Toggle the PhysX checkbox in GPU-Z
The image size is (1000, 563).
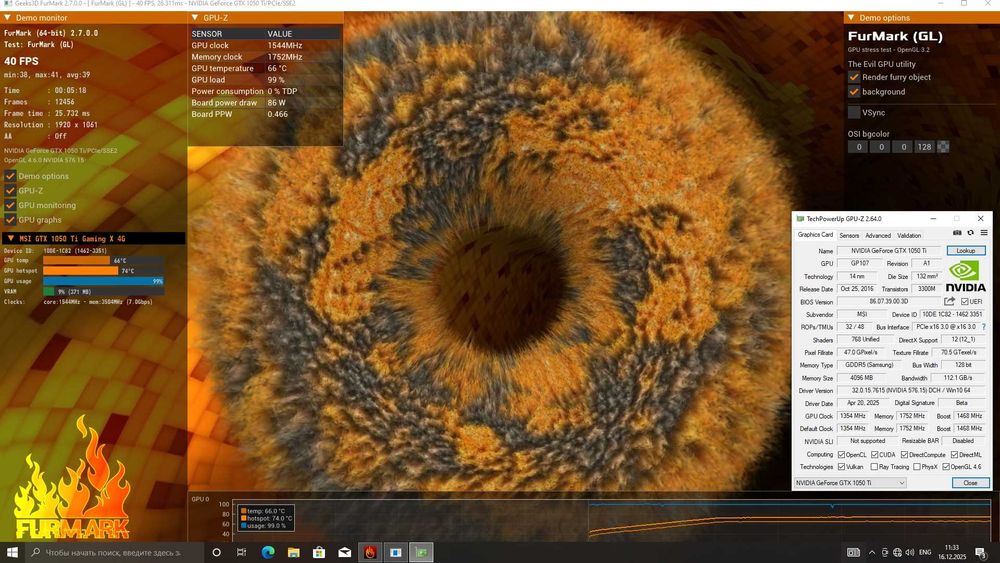point(917,467)
